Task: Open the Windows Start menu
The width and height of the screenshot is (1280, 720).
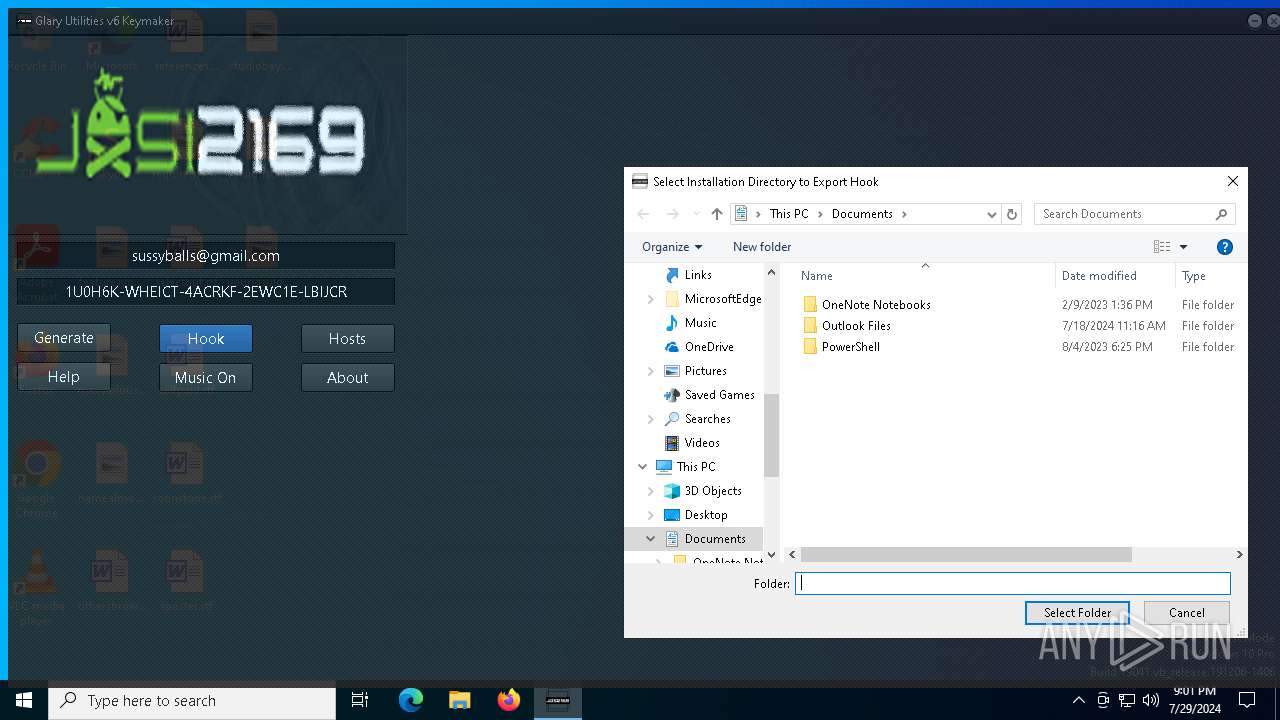Action: (x=24, y=701)
